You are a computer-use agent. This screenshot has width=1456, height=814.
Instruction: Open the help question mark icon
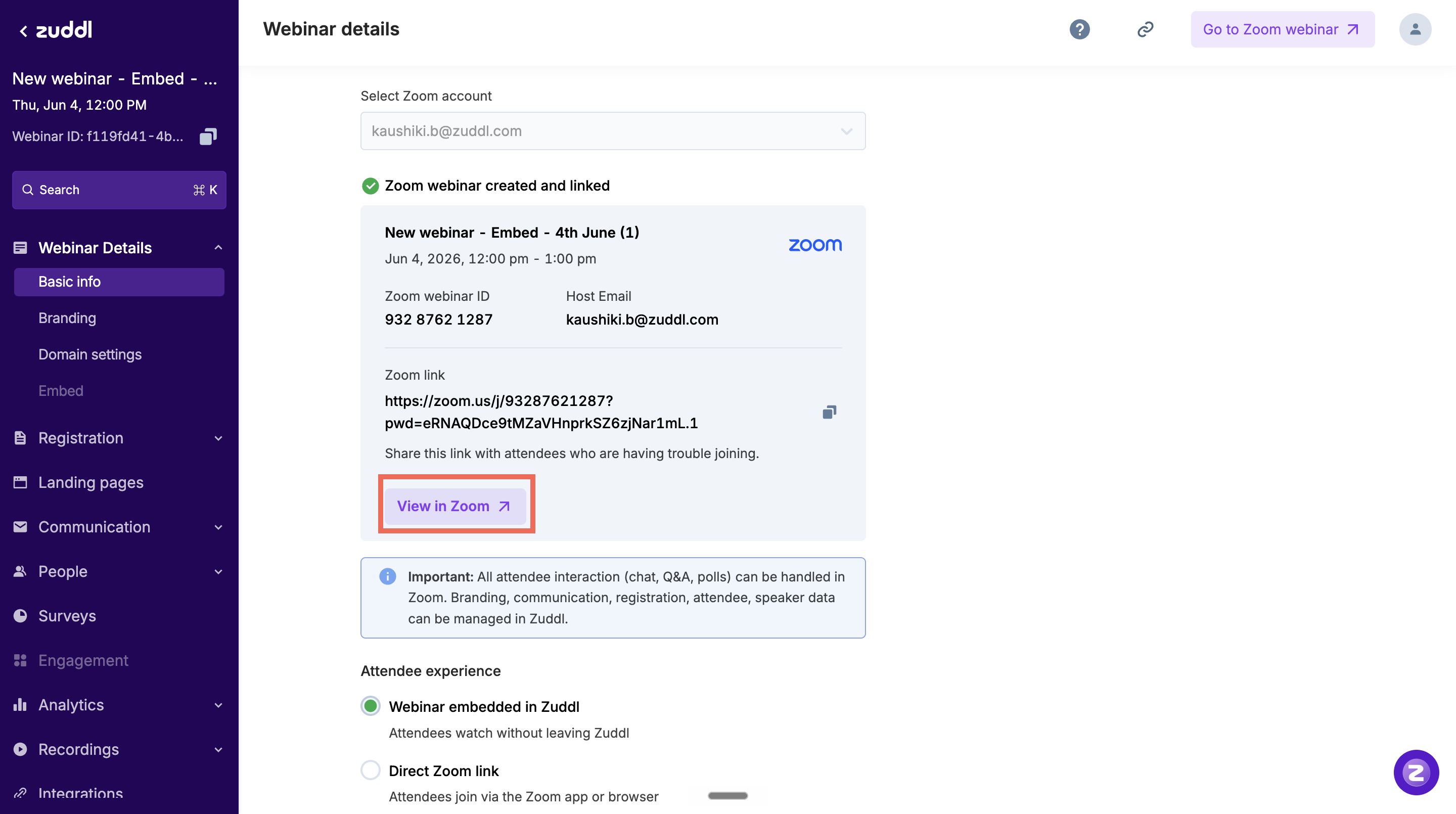[1079, 29]
